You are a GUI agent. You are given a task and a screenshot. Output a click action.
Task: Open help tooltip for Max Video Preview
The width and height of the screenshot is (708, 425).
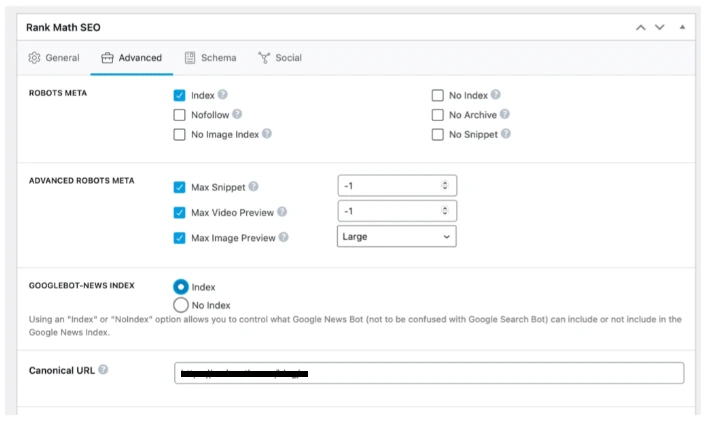282,211
